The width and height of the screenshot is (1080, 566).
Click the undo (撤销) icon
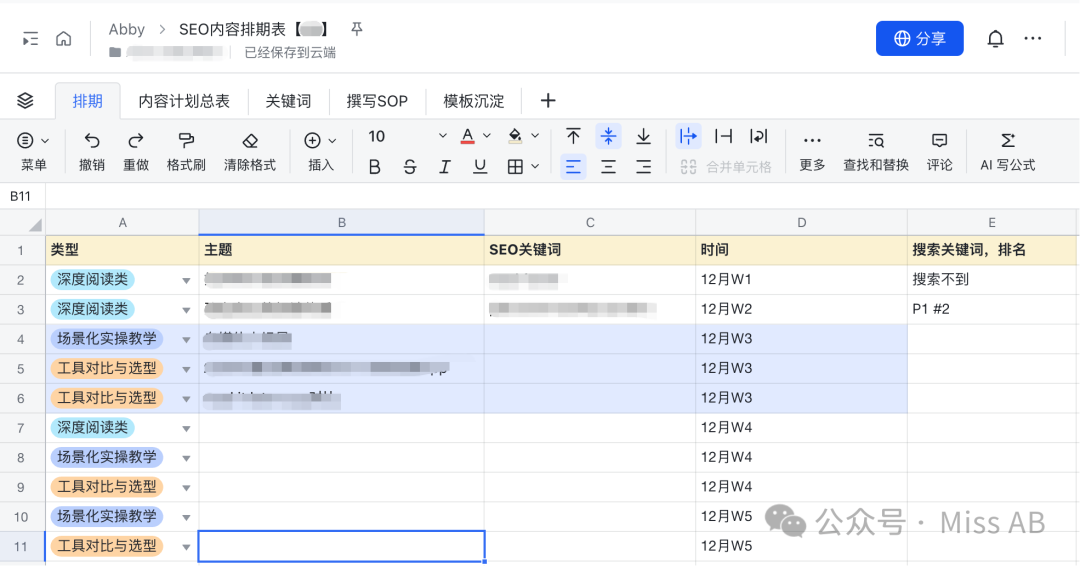92,141
